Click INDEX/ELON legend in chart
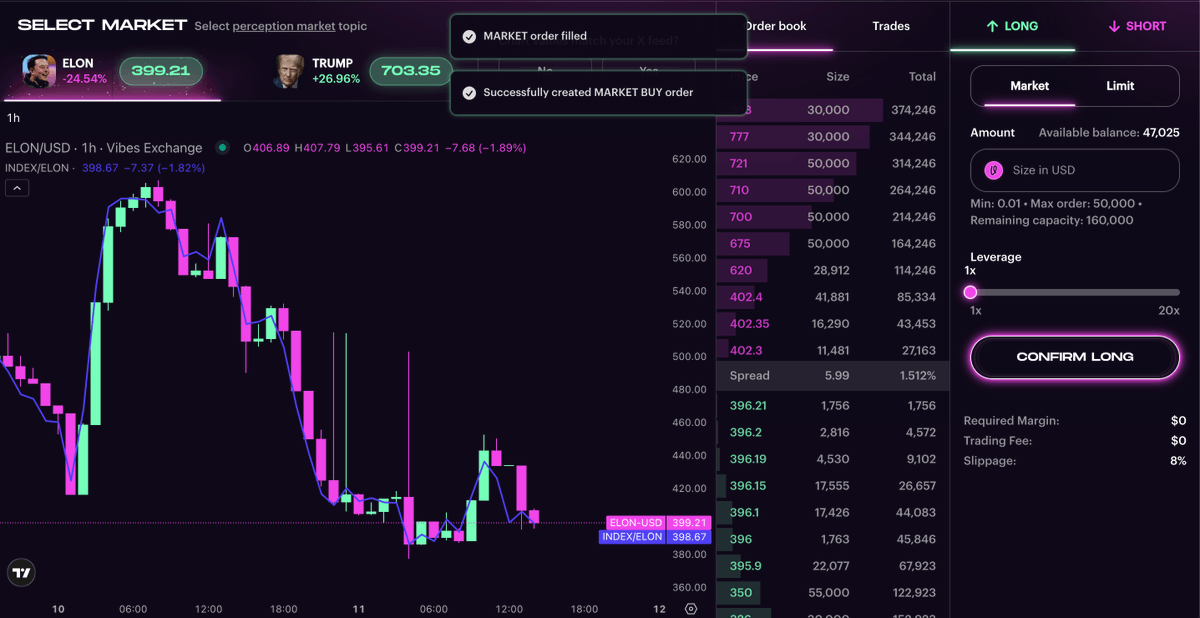Image resolution: width=1200 pixels, height=618 pixels. (36, 168)
